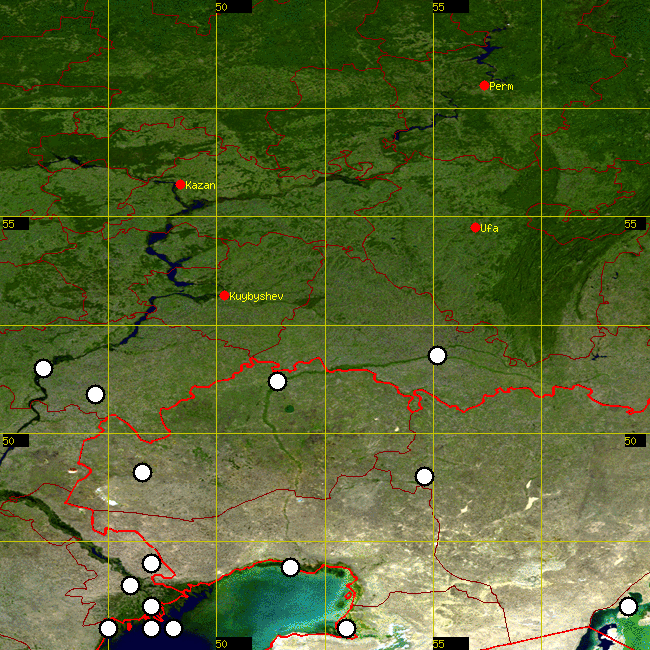Image resolution: width=650 pixels, height=650 pixels.
Task: Select the white marker just left of the 55 meridian below the 50 parallel
Action: (x=424, y=476)
